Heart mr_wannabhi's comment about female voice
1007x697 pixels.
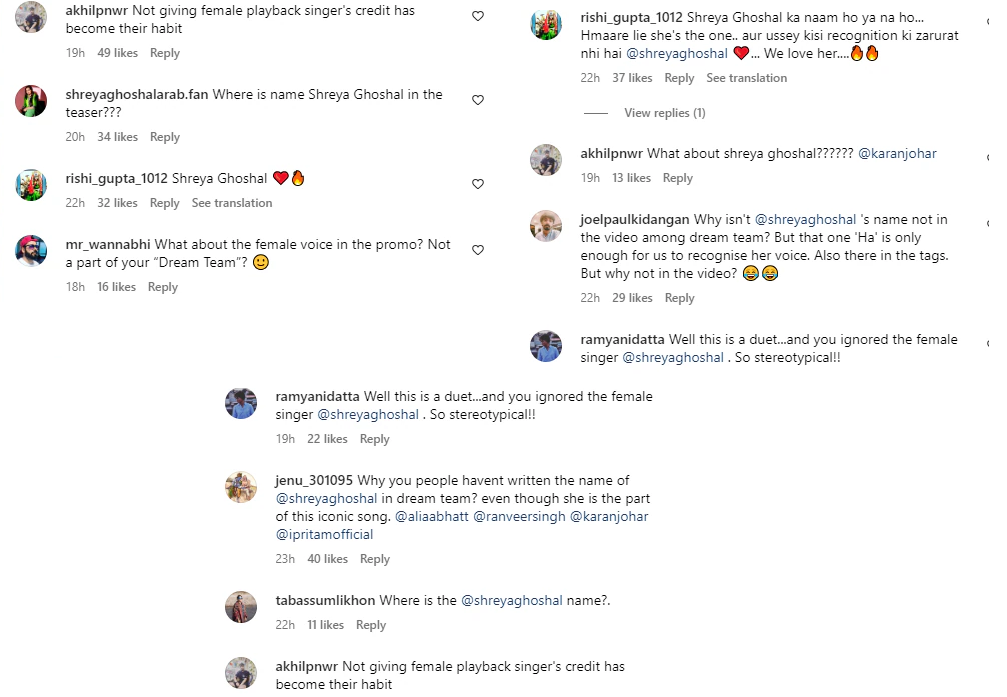478,250
